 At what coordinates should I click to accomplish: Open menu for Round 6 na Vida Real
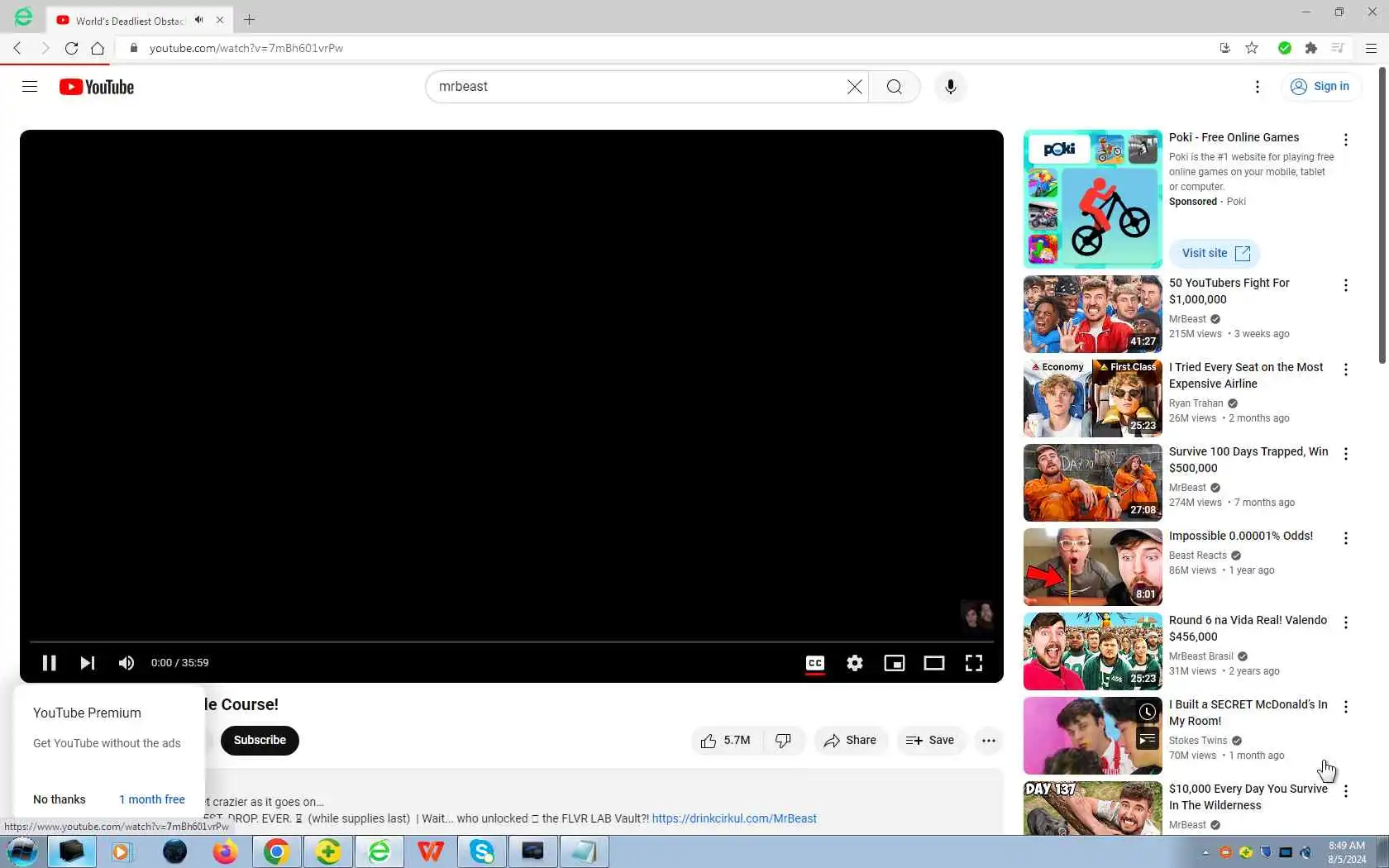tap(1346, 622)
